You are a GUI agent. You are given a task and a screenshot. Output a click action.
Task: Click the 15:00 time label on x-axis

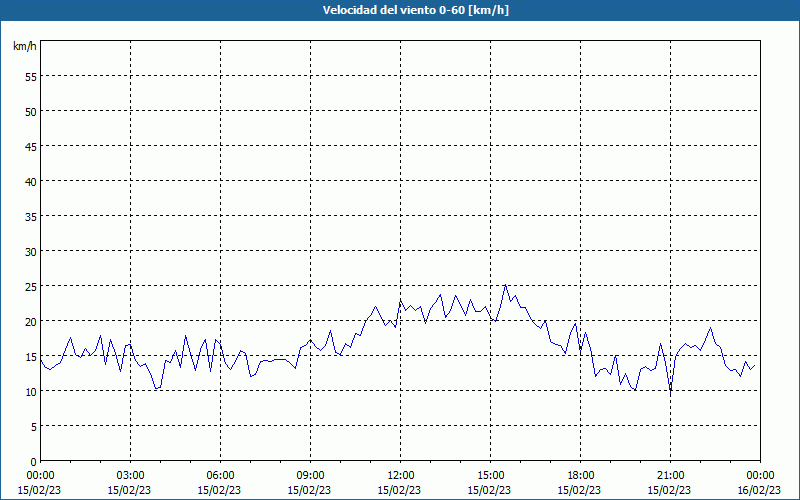(490, 476)
